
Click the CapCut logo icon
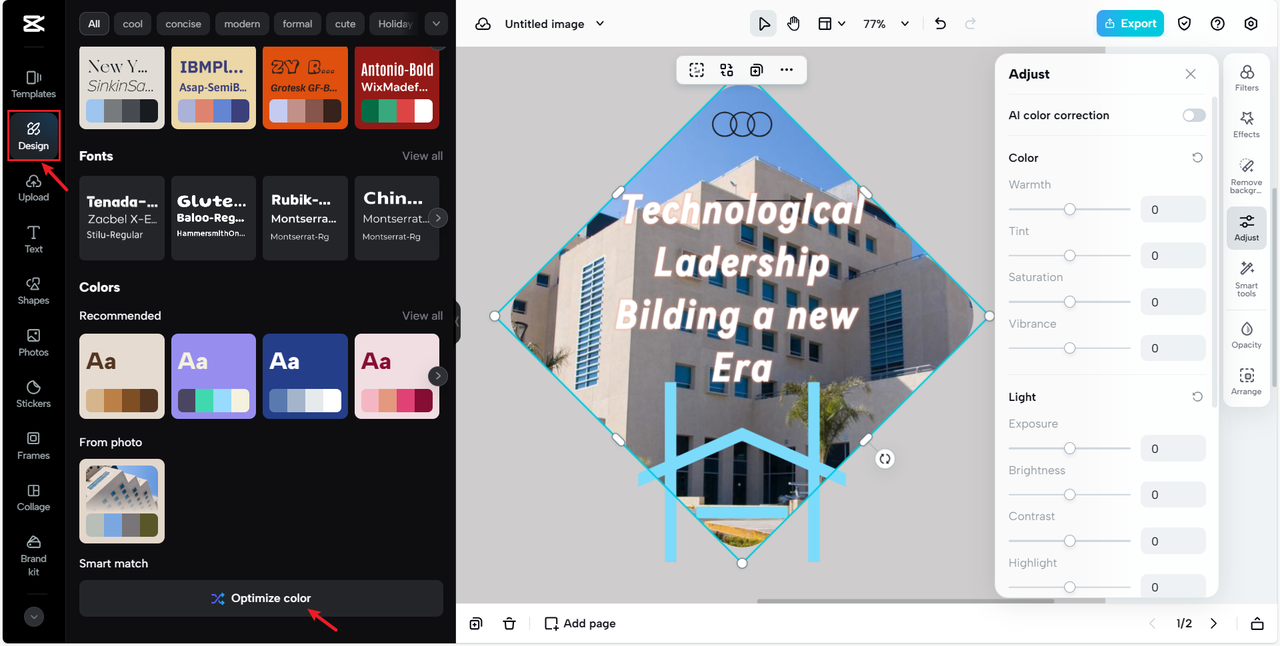click(33, 23)
